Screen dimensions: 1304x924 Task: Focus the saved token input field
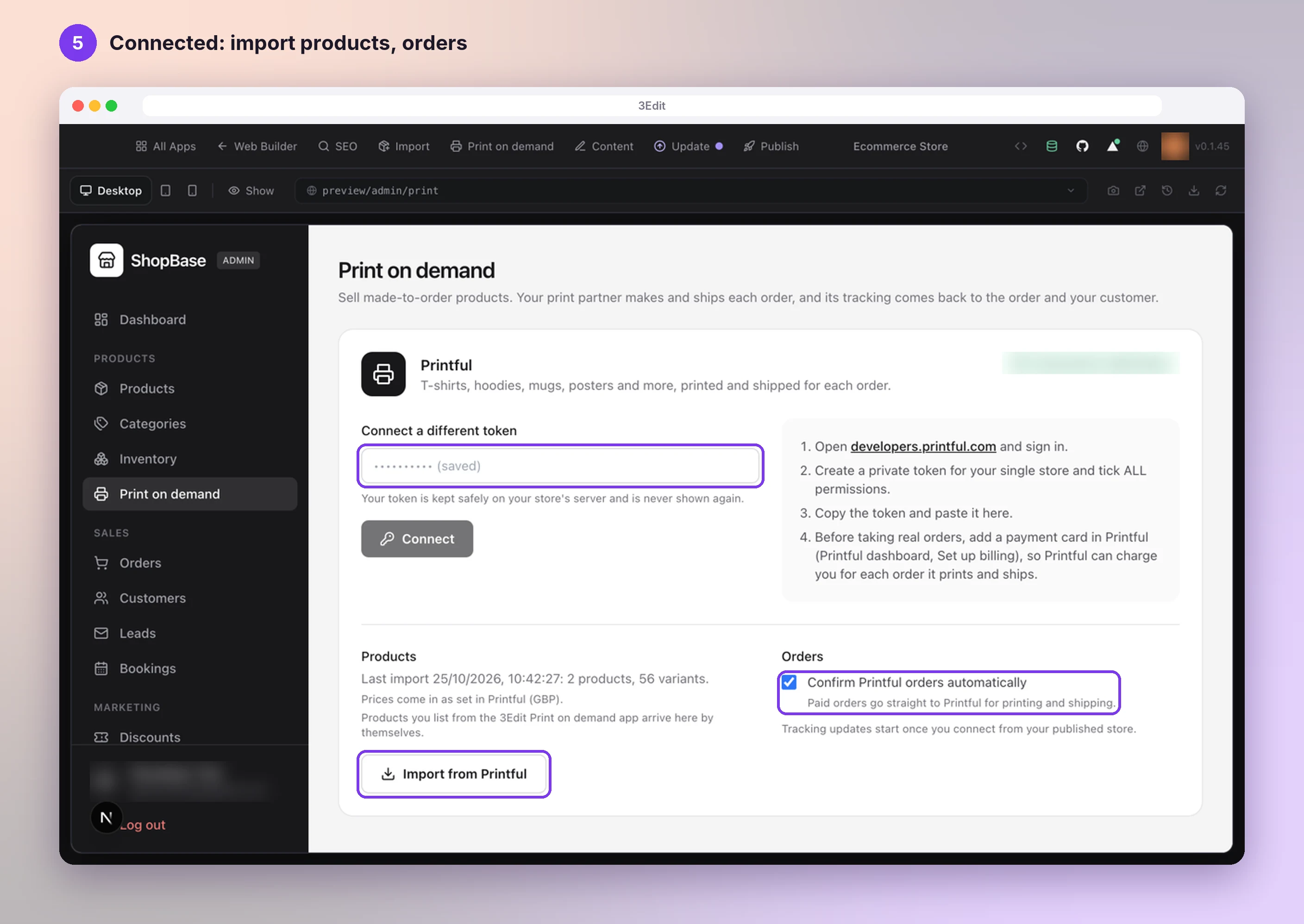pyautogui.click(x=560, y=466)
